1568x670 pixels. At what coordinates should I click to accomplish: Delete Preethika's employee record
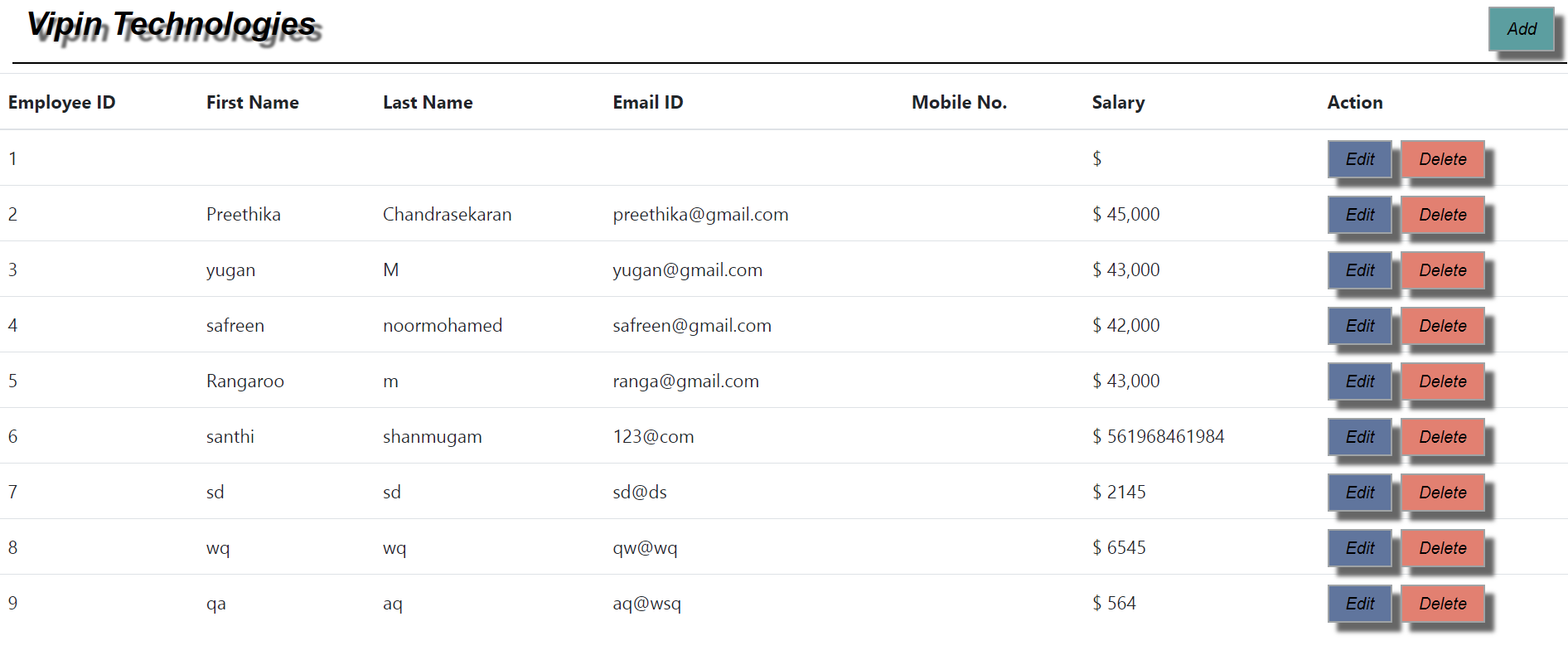(x=1442, y=214)
